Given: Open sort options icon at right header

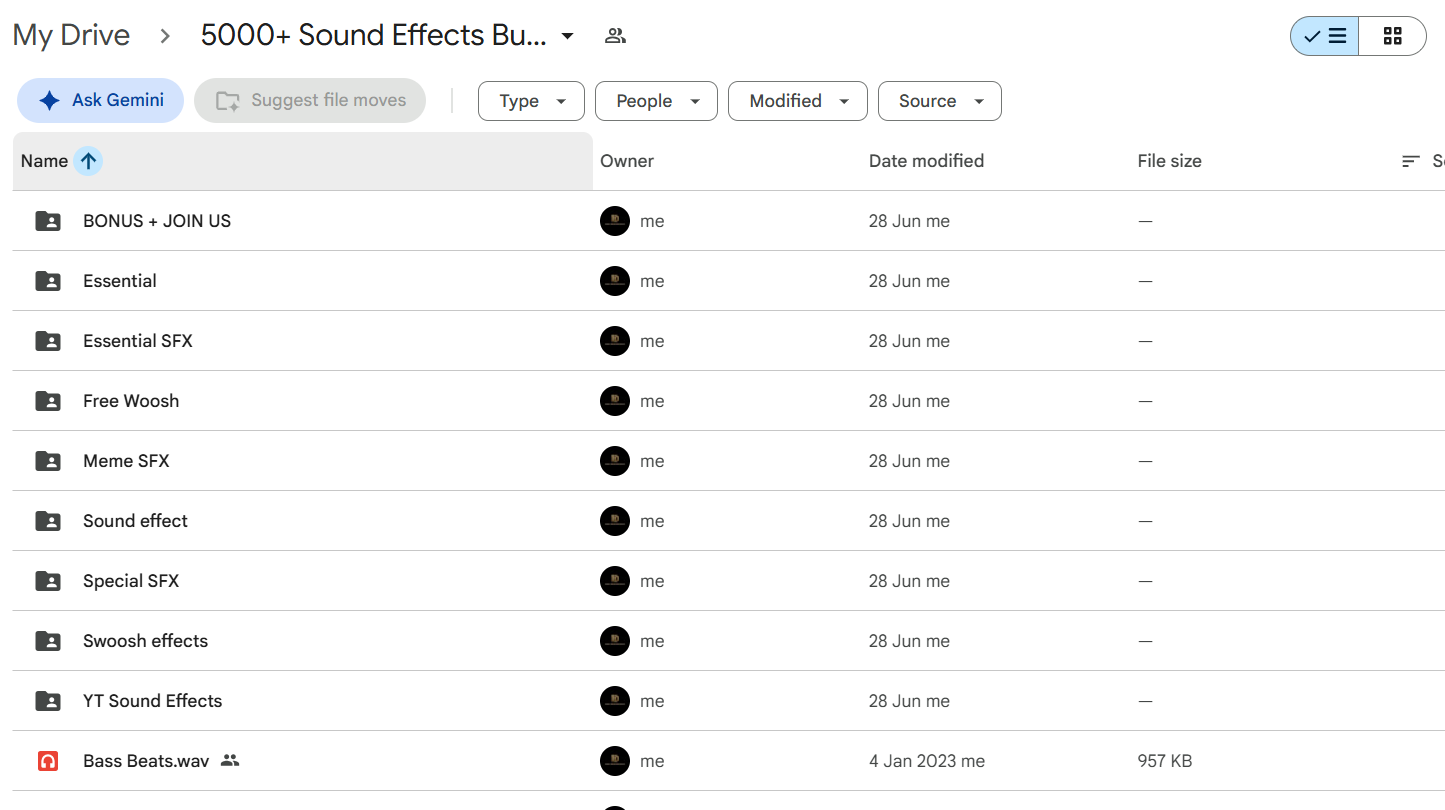Looking at the screenshot, I should [x=1411, y=161].
